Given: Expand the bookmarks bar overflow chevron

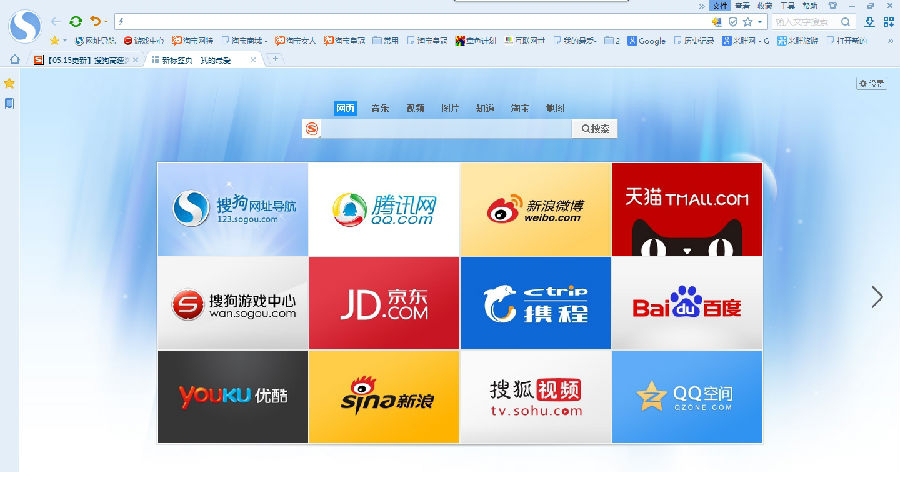Looking at the screenshot, I should click(x=890, y=41).
